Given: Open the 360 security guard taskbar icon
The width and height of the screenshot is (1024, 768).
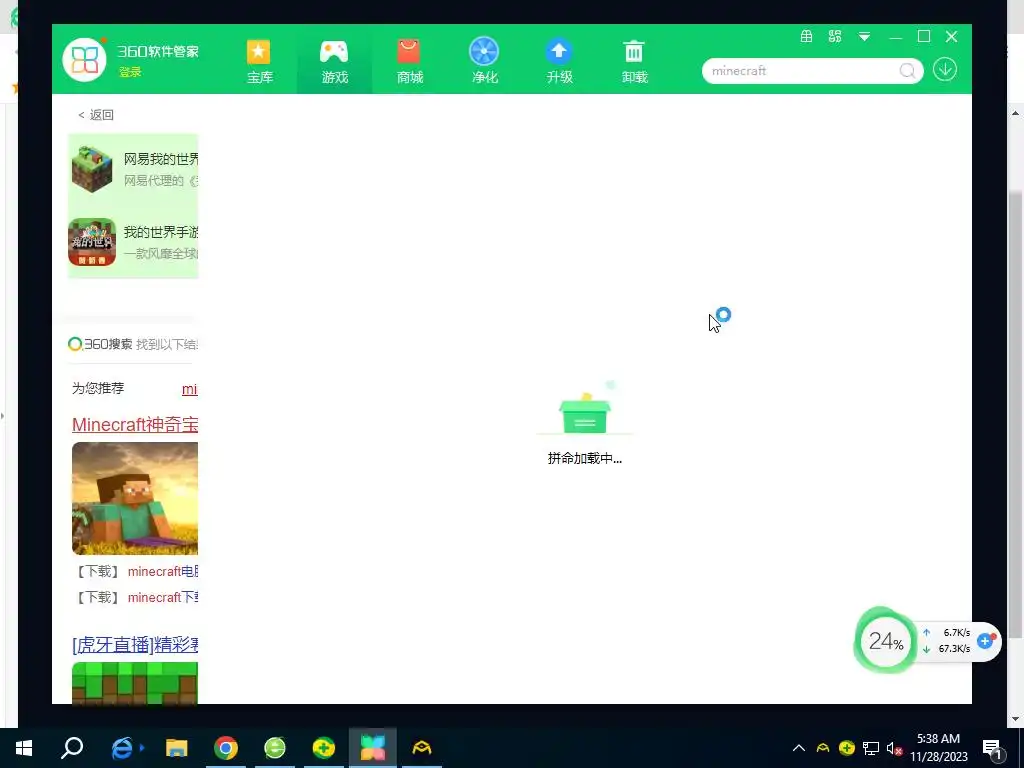Looking at the screenshot, I should click(x=324, y=748).
